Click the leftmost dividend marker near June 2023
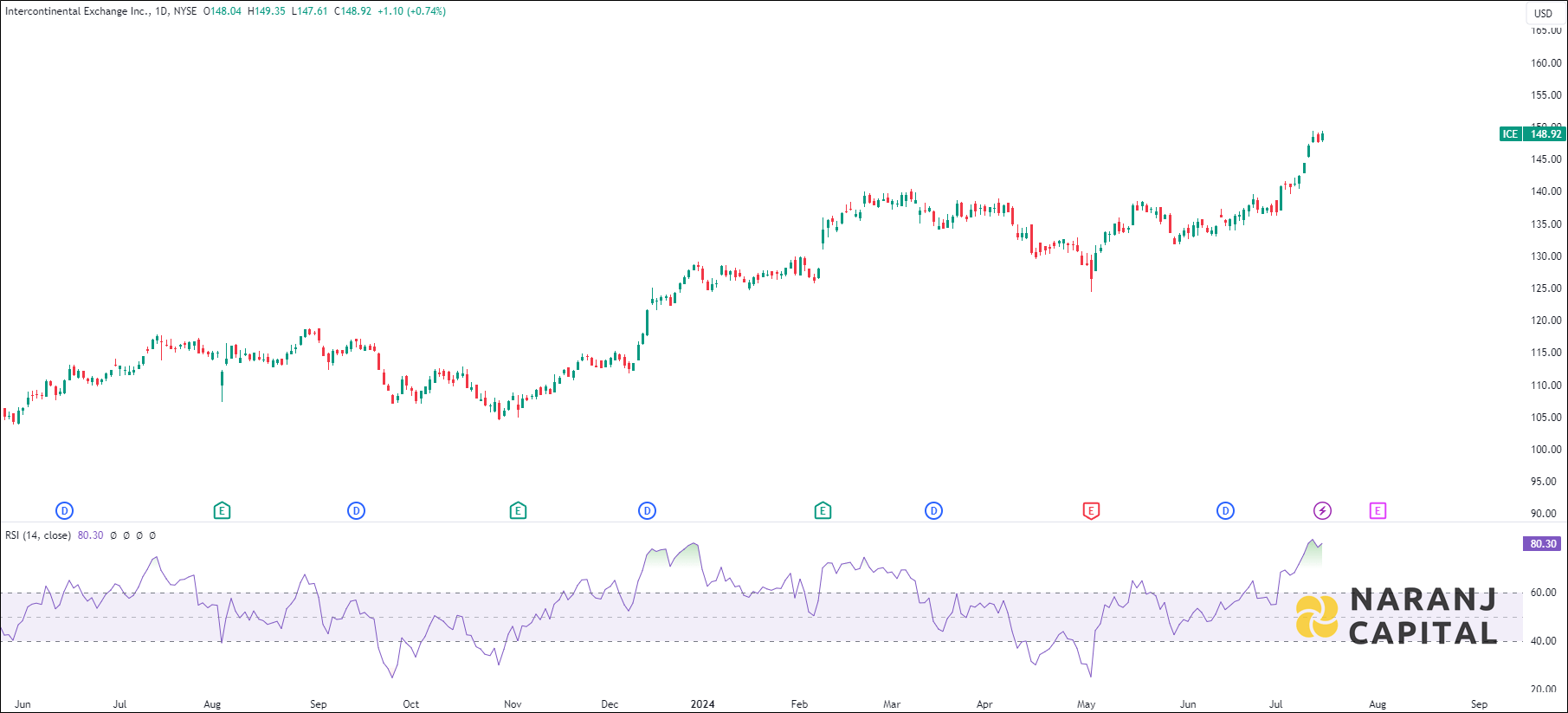 point(64,511)
